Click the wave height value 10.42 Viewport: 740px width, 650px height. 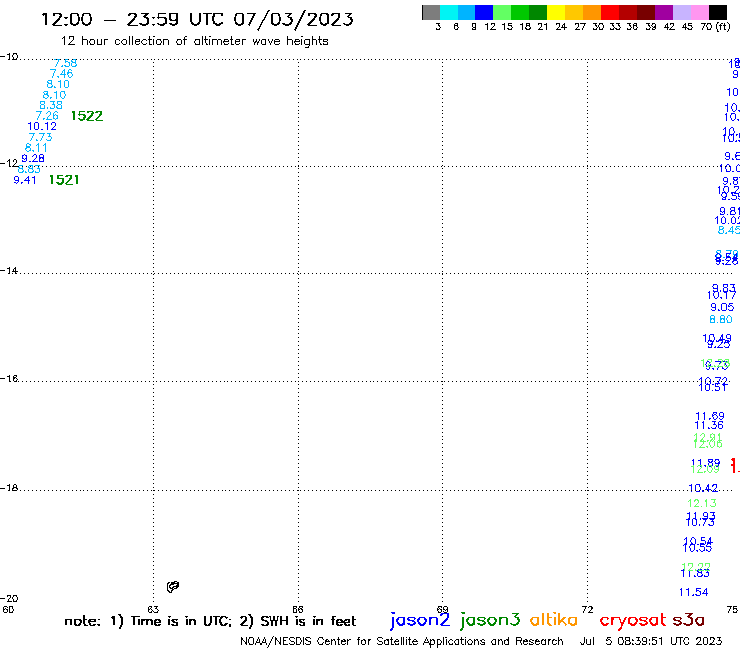pyautogui.click(x=703, y=488)
